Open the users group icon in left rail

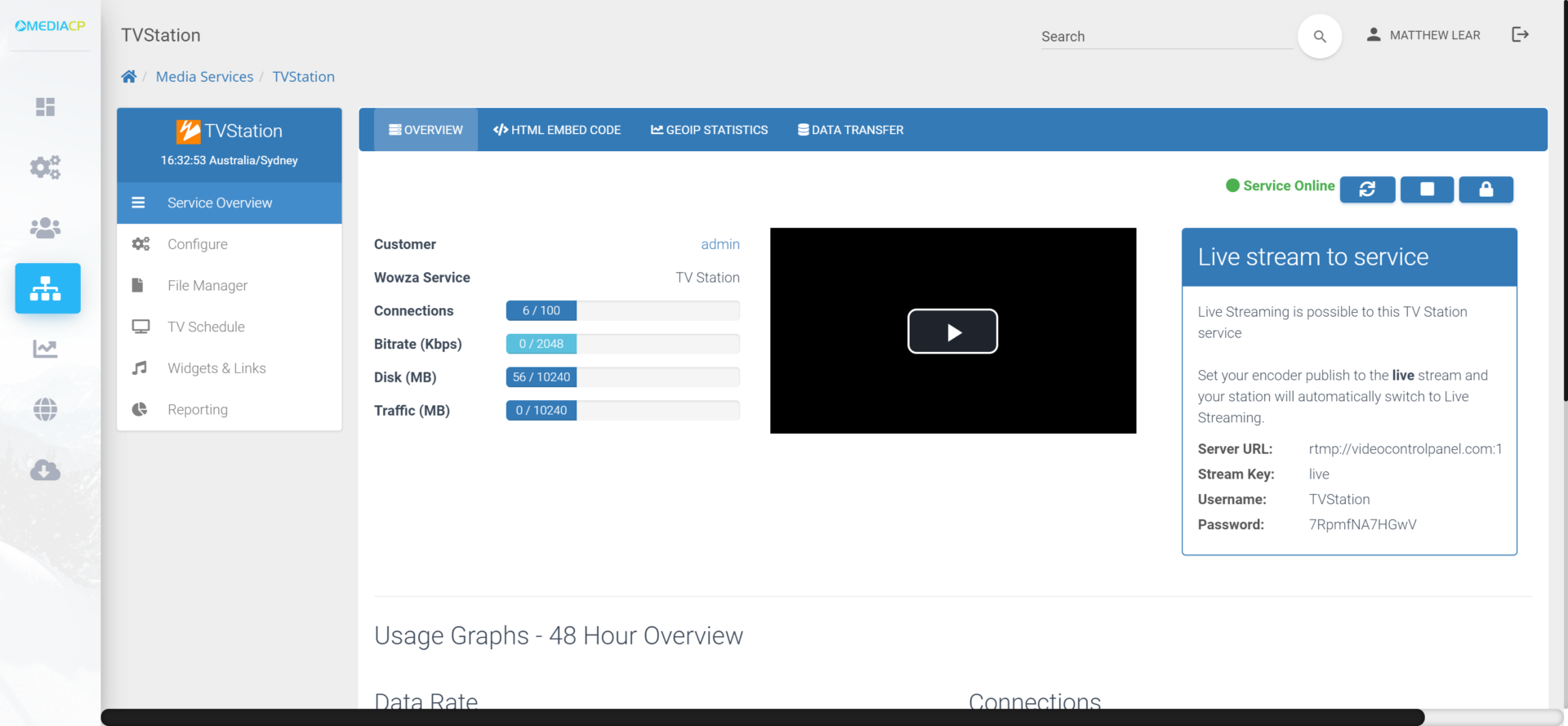pos(45,228)
